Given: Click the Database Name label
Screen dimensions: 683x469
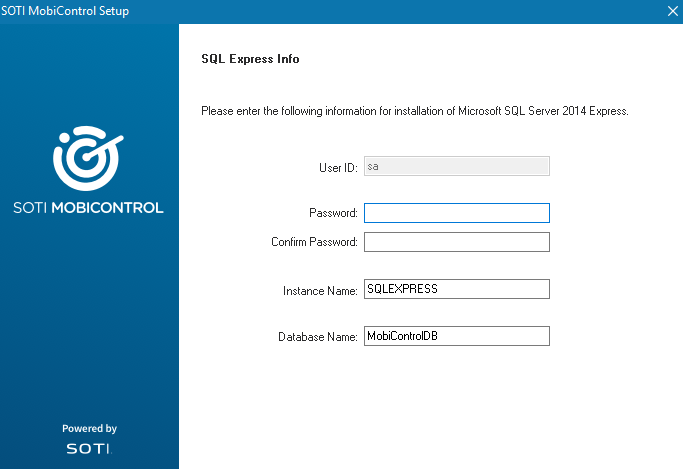Looking at the screenshot, I should 317,338.
